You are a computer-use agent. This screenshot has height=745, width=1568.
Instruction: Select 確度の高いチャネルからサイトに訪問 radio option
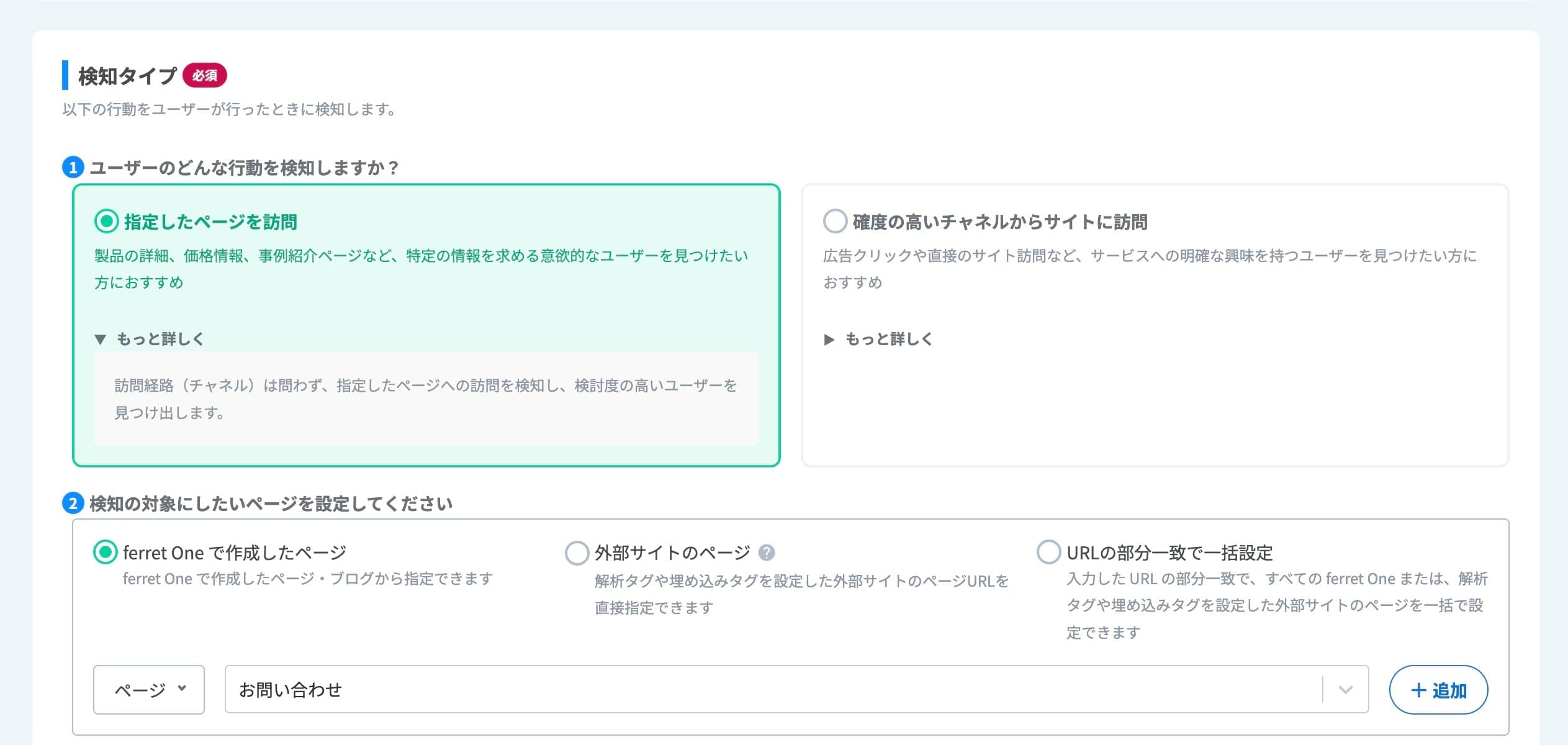coord(835,221)
